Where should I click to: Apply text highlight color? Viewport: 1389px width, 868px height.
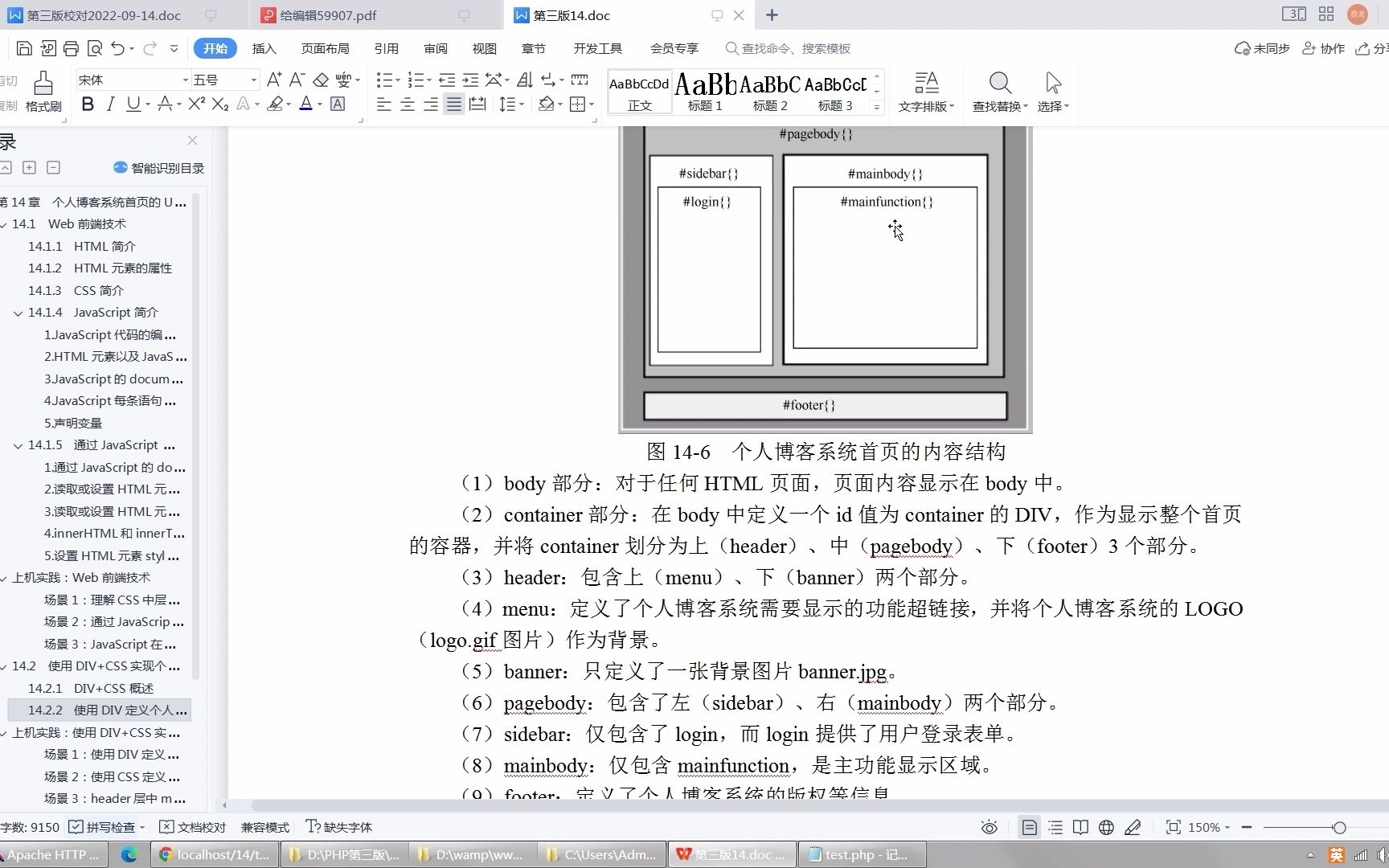coord(276,104)
